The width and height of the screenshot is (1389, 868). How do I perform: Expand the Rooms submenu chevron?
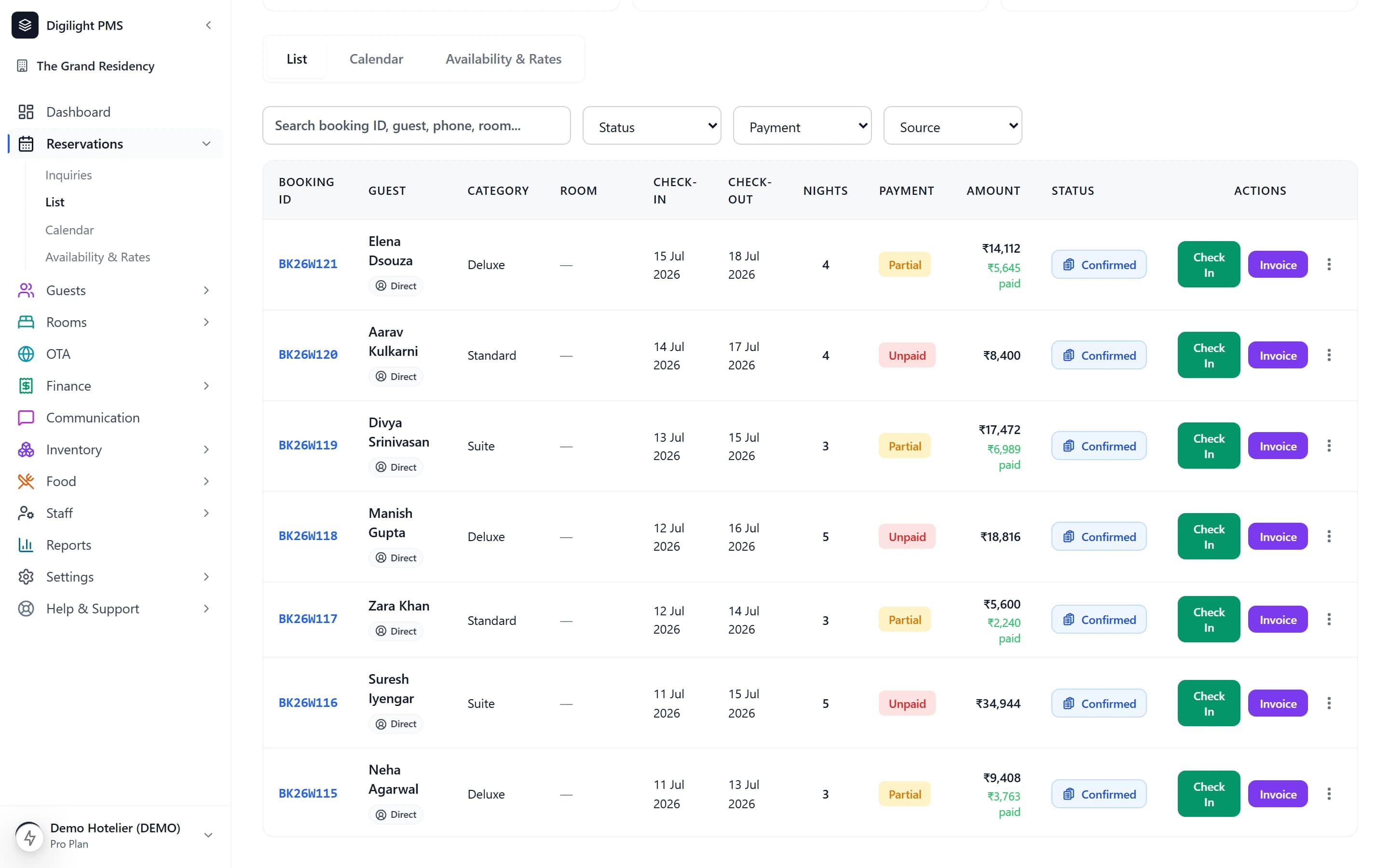pyautogui.click(x=206, y=322)
